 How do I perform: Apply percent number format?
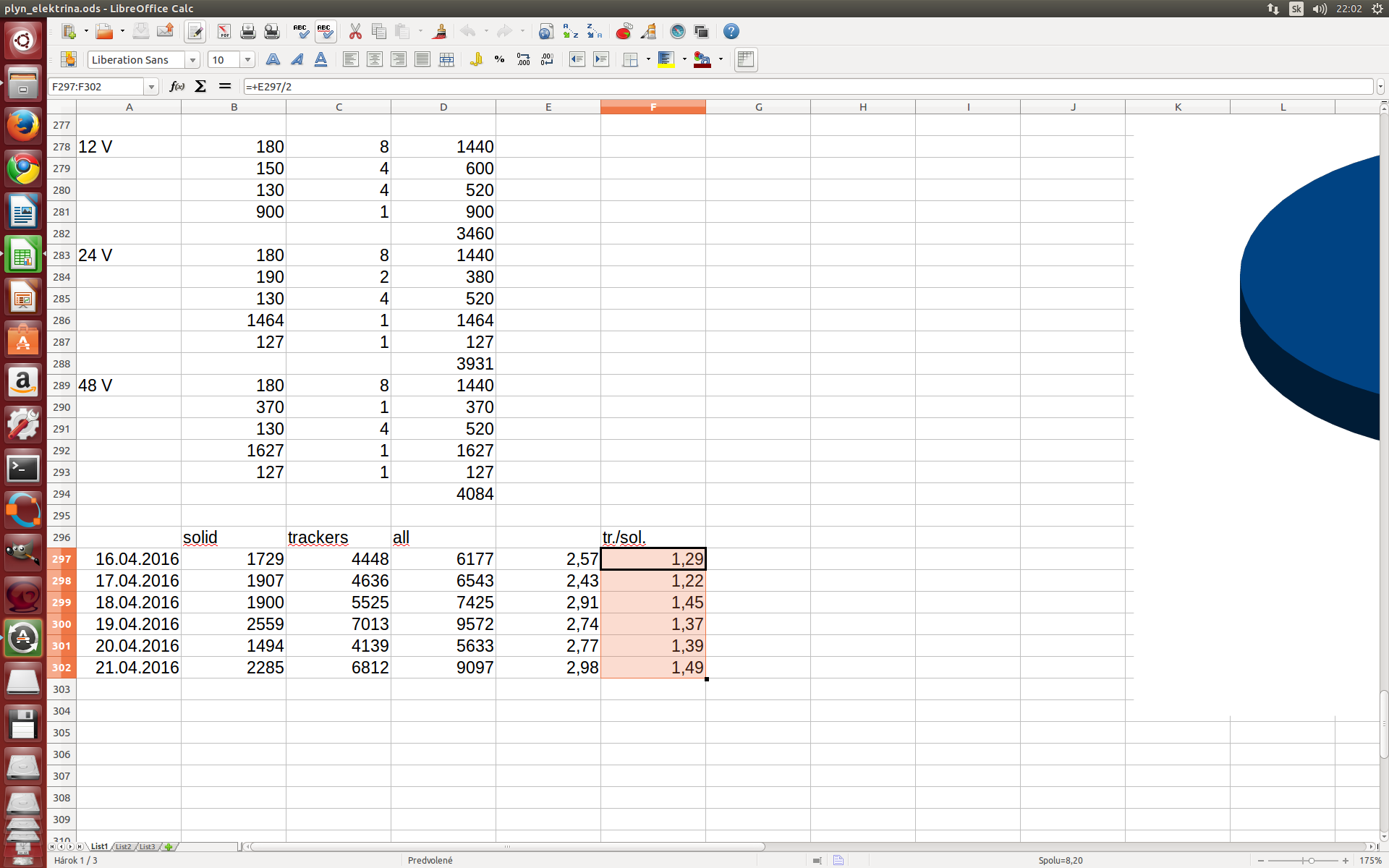(x=499, y=60)
